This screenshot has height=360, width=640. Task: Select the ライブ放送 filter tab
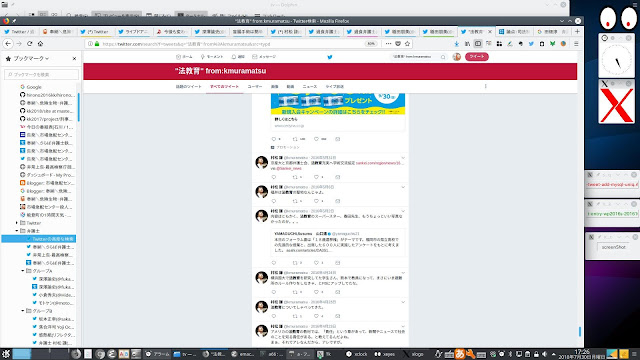335,87
